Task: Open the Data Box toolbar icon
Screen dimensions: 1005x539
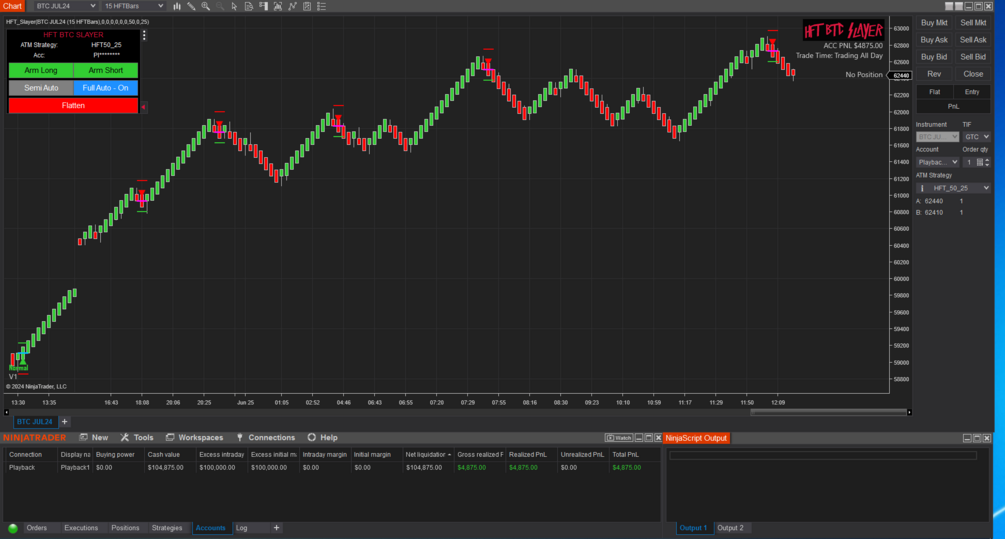Action: coord(249,6)
